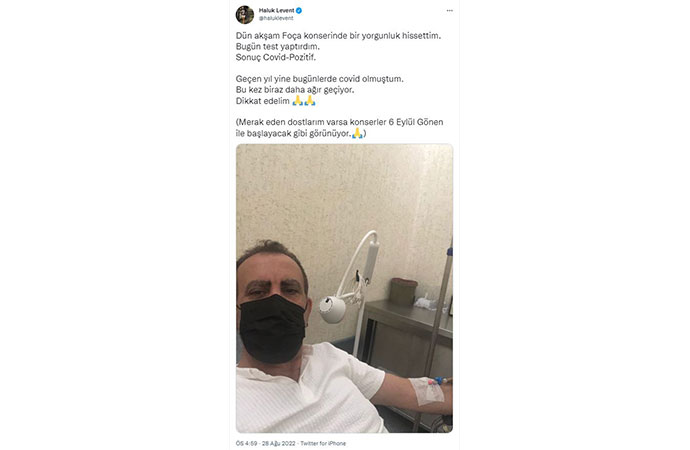690x450 pixels.
Task: Click the Haluk Levent display name
Action: click(276, 10)
